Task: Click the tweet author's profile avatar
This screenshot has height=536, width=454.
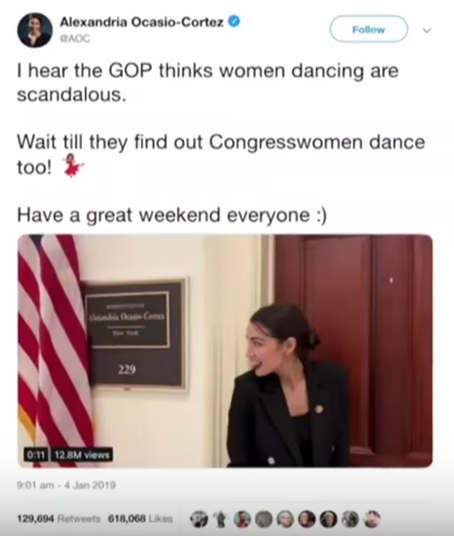Action: coord(35,30)
